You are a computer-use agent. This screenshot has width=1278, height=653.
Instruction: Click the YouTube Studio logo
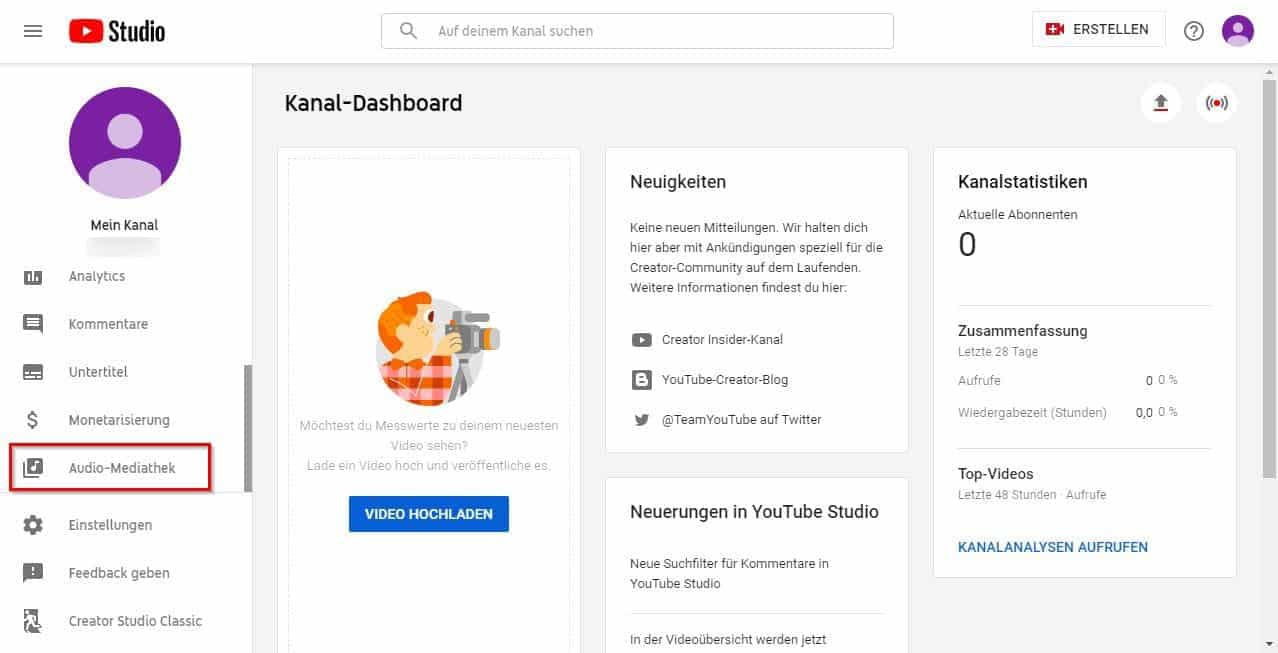coord(117,31)
